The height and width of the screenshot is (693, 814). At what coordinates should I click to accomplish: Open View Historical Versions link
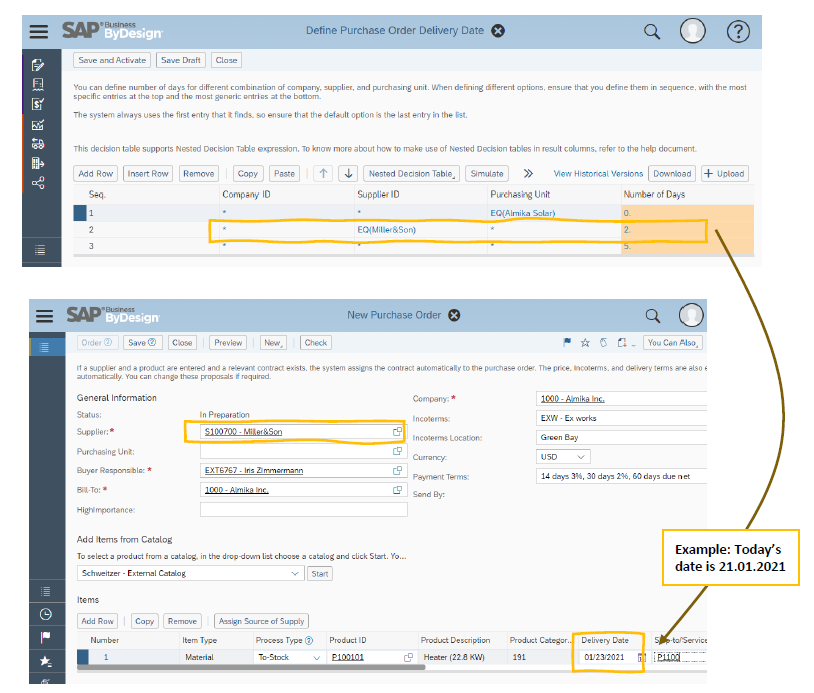pyautogui.click(x=598, y=173)
